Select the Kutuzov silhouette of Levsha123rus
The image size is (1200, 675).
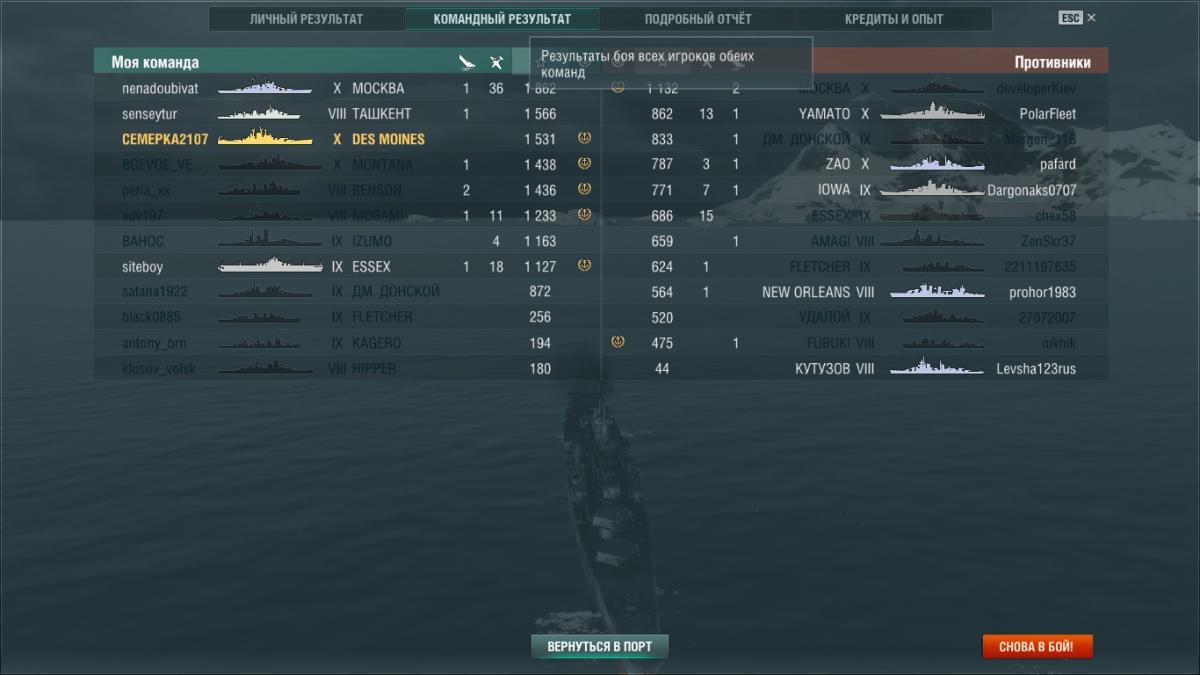[x=932, y=368]
